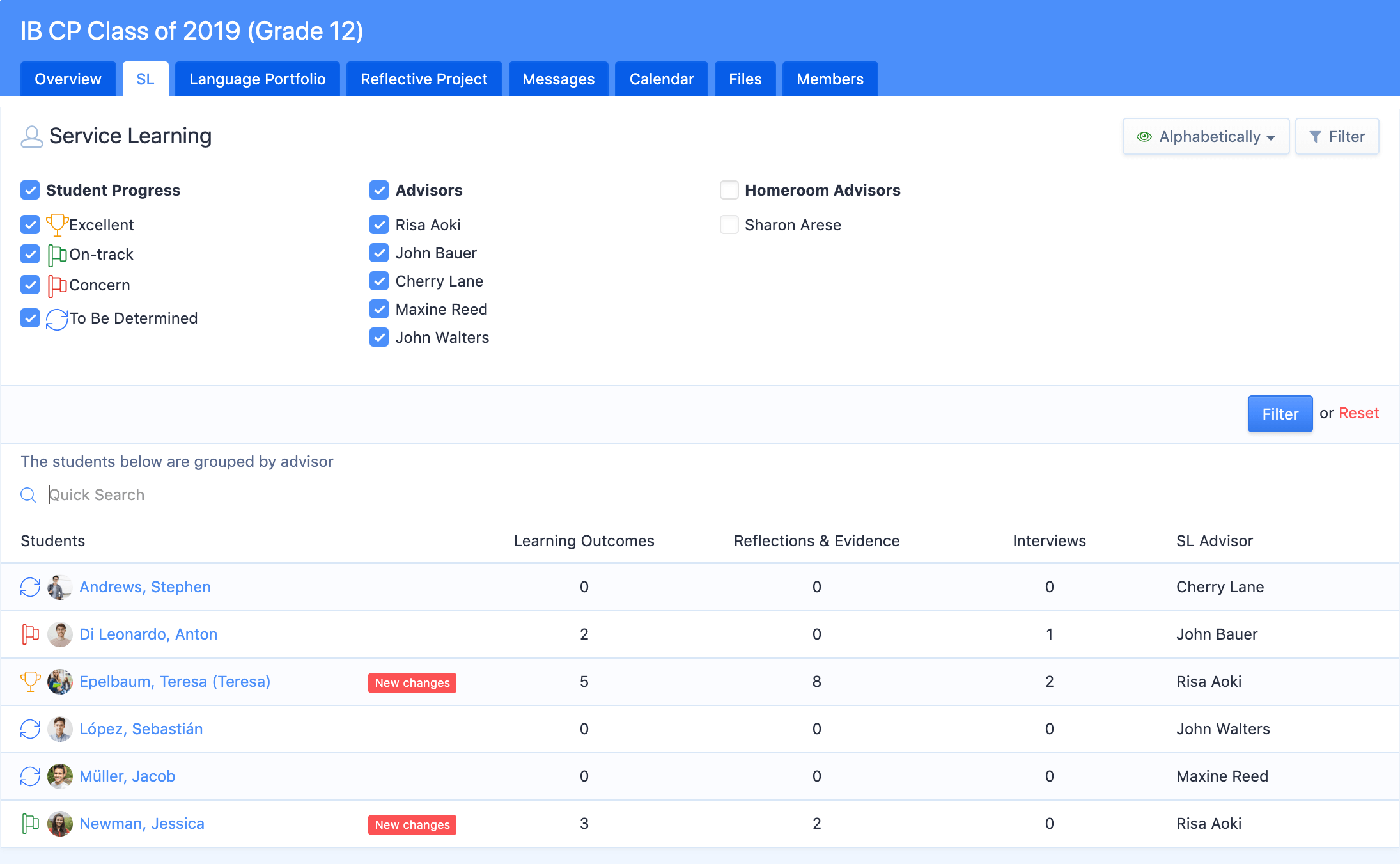Click the SL Advisor column header
The height and width of the screenshot is (864, 1400).
[1215, 541]
